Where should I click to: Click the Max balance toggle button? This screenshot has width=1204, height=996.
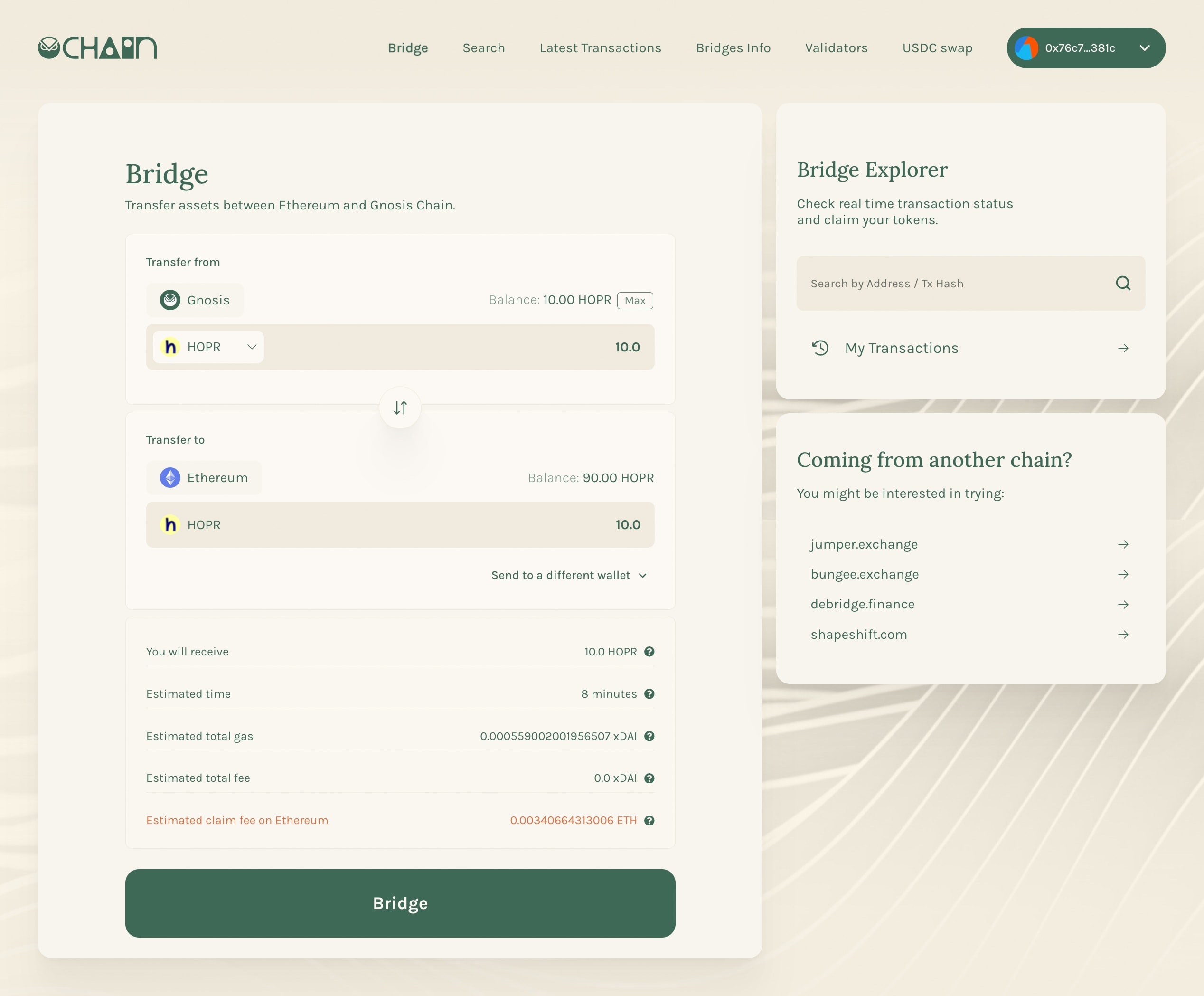point(636,300)
